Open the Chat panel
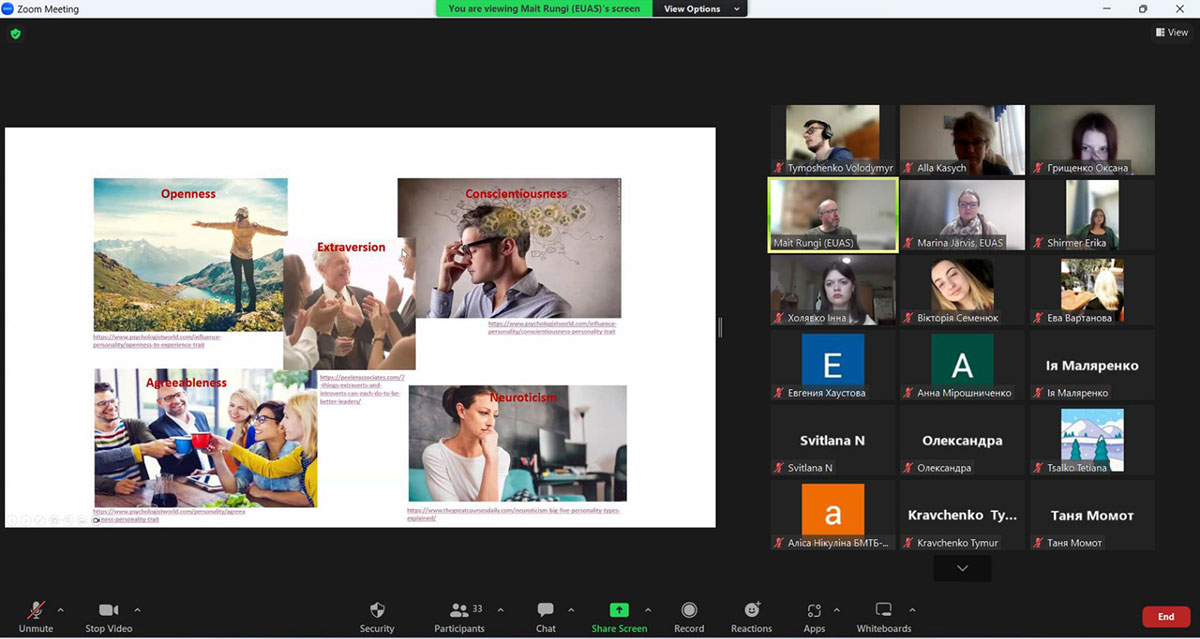Screen dimensions: 1200x639 click(x=545, y=617)
